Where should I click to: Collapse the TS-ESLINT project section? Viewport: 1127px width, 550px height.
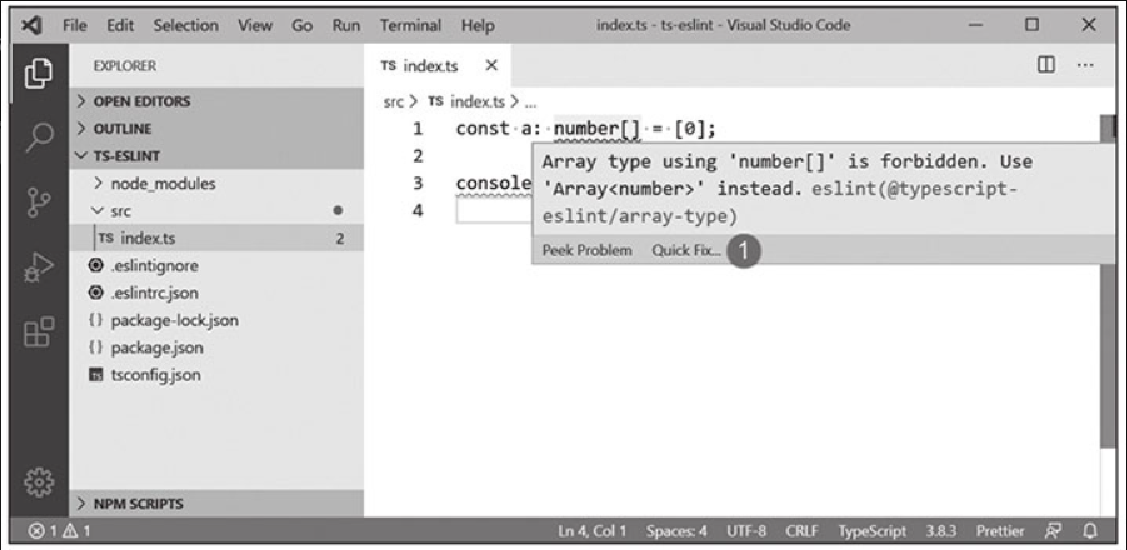[216, 156]
